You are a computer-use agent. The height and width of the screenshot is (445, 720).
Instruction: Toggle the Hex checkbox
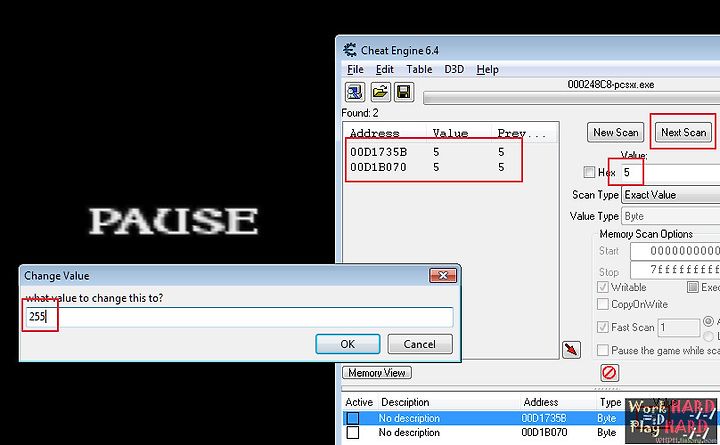[x=589, y=172]
